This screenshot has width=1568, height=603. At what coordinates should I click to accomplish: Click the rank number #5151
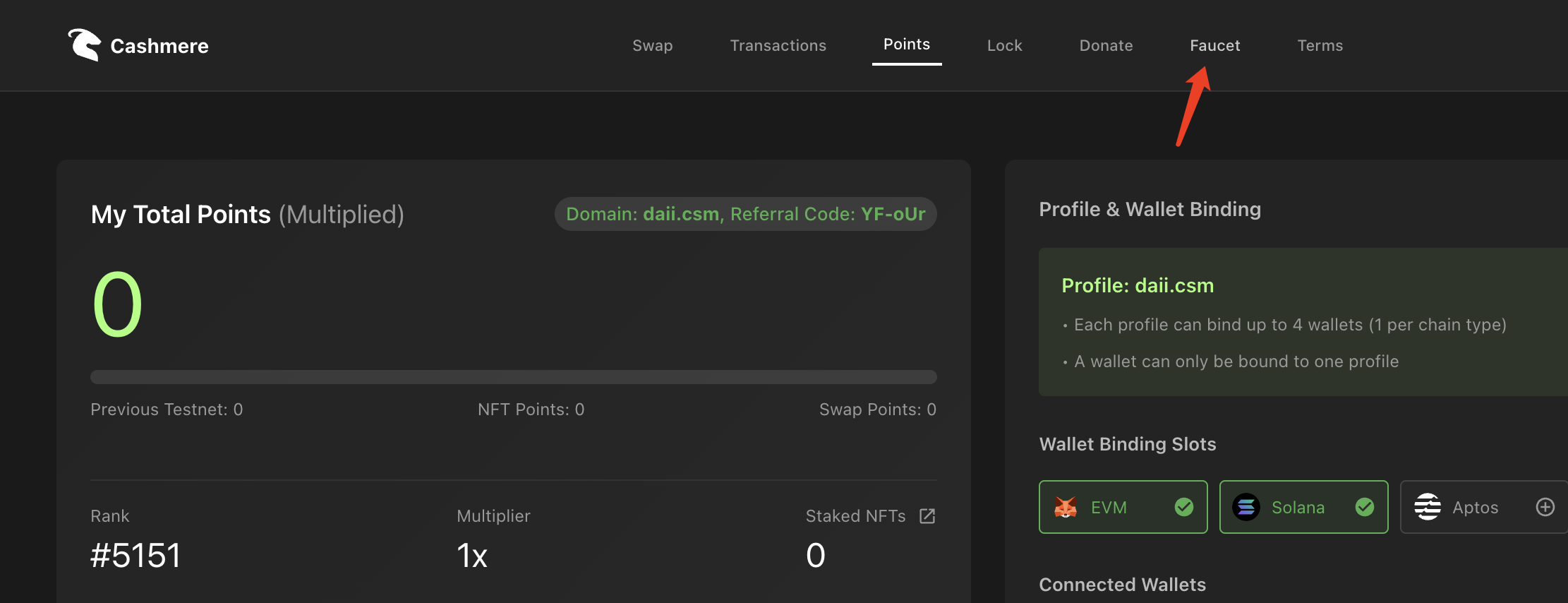coord(135,556)
